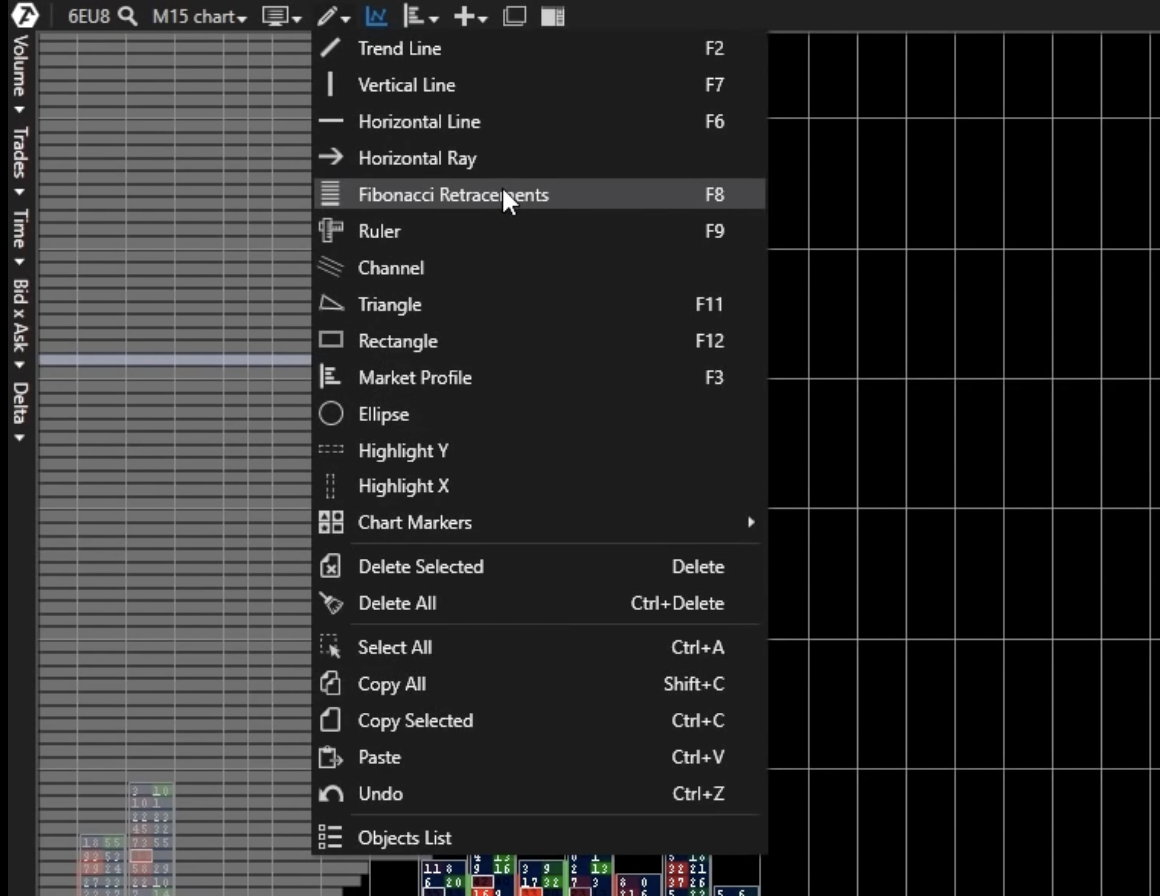Viewport: 1160px width, 896px height.
Task: Click the Ruler tool icon
Action: pos(331,230)
